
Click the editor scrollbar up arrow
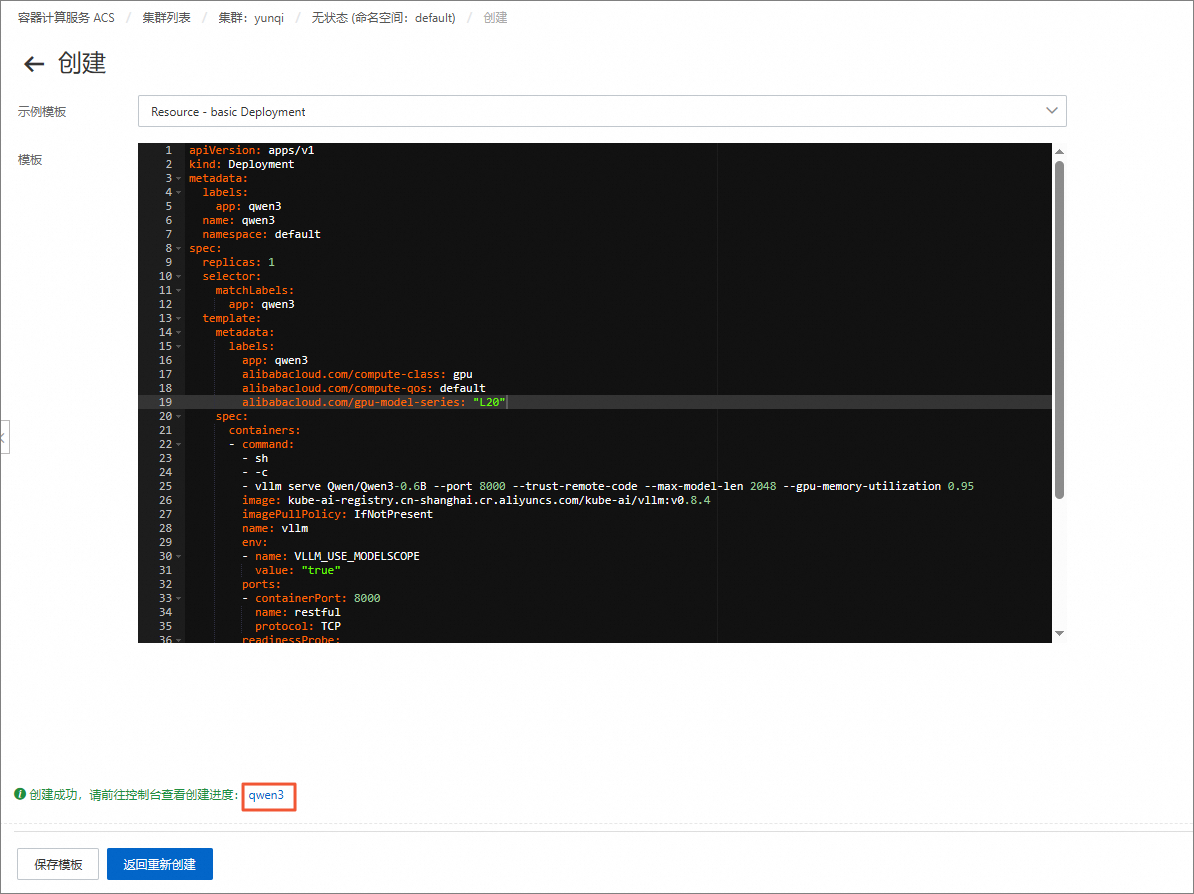pyautogui.click(x=1059, y=152)
